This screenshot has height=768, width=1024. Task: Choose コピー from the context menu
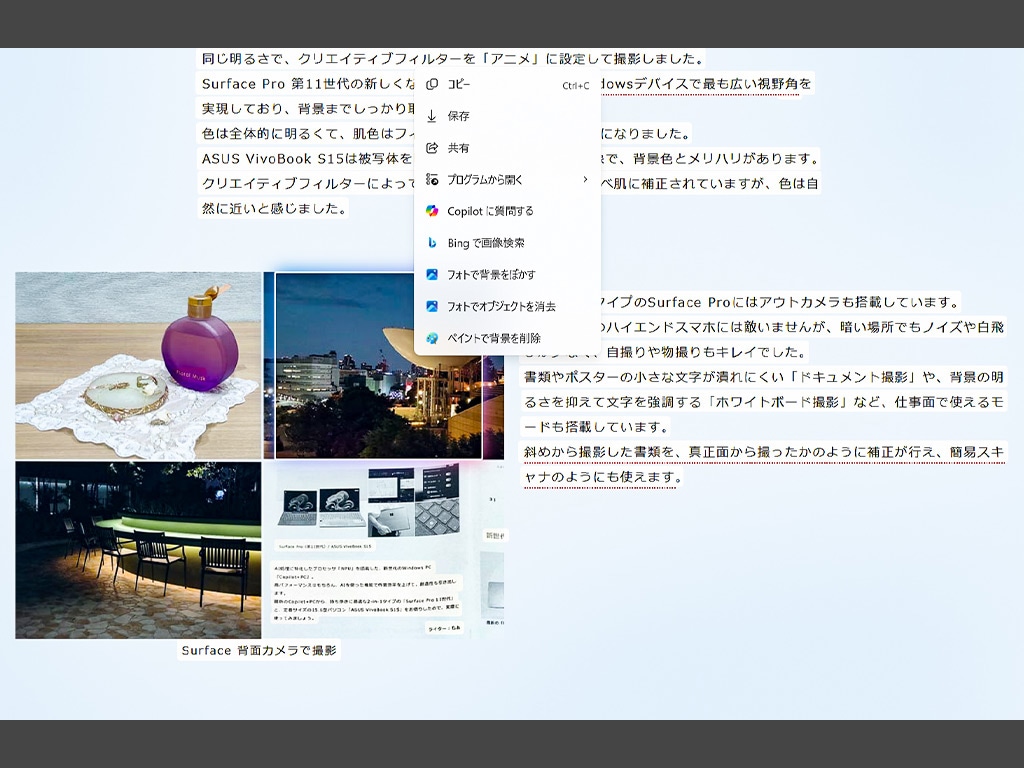(507, 84)
